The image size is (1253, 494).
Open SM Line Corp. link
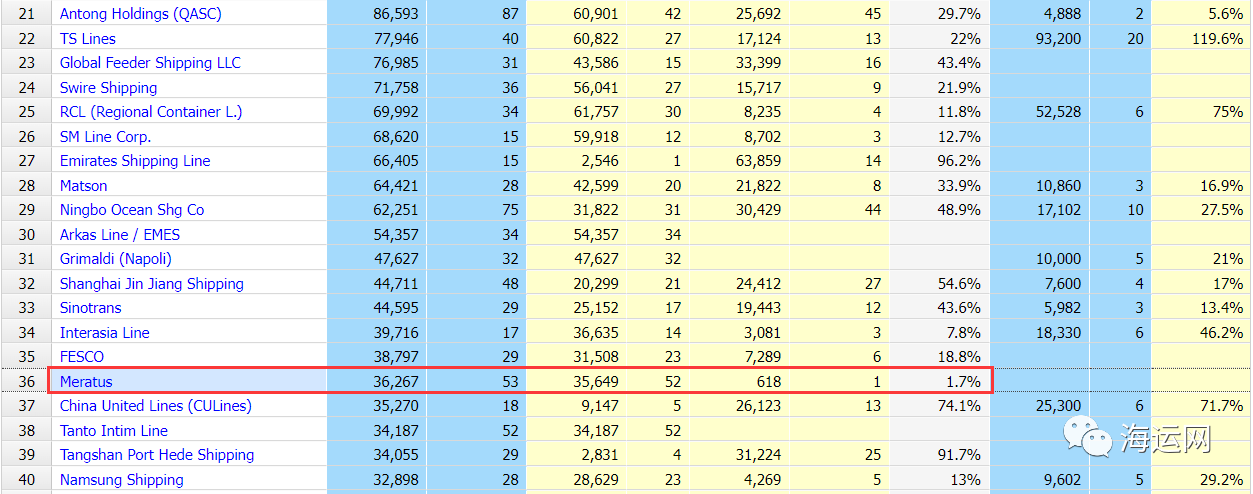(105, 136)
